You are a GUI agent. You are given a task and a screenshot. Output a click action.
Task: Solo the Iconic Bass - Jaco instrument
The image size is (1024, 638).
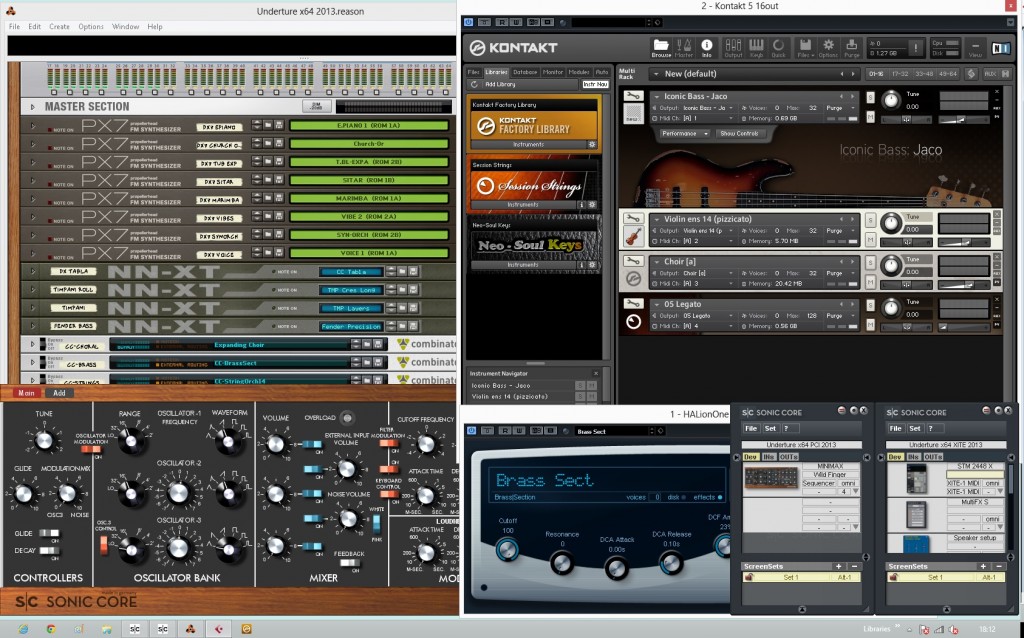[870, 97]
